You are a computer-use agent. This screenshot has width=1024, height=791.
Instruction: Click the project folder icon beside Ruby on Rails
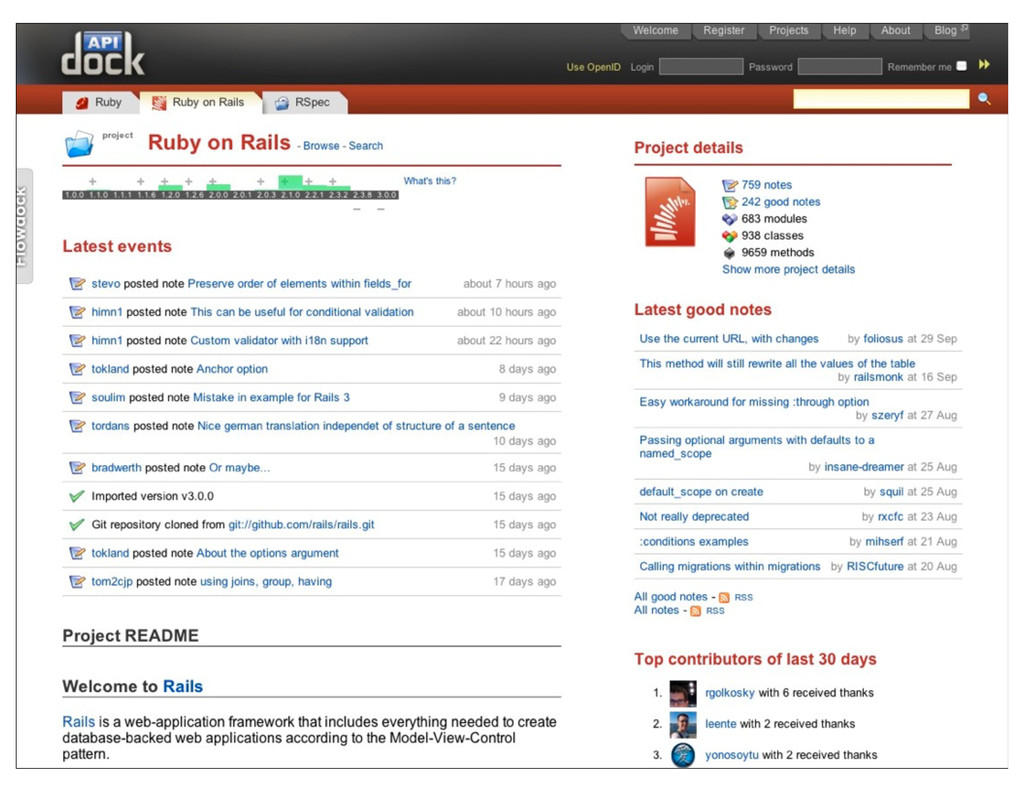[x=80, y=144]
